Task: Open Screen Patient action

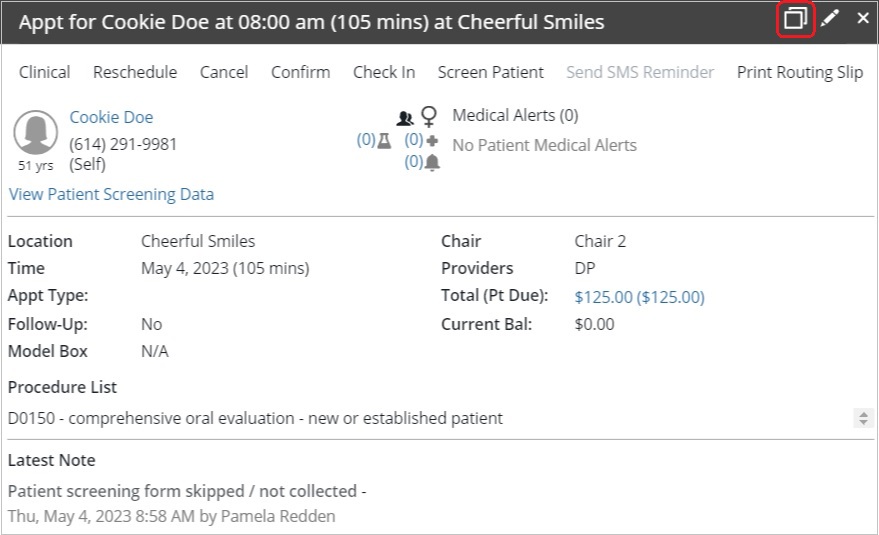Action: click(x=491, y=72)
